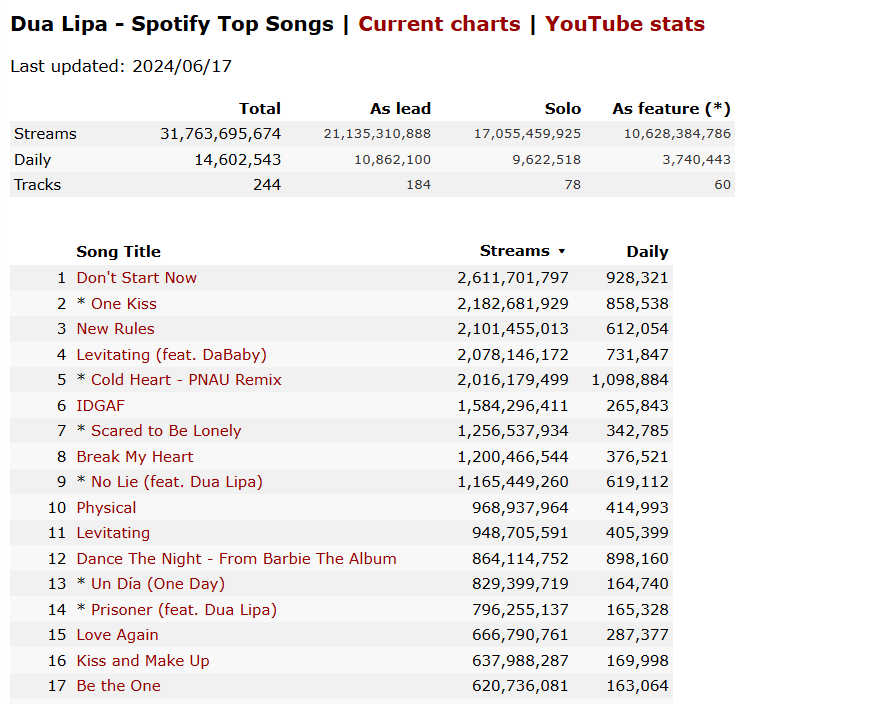Sort table by Streams column header

point(515,251)
